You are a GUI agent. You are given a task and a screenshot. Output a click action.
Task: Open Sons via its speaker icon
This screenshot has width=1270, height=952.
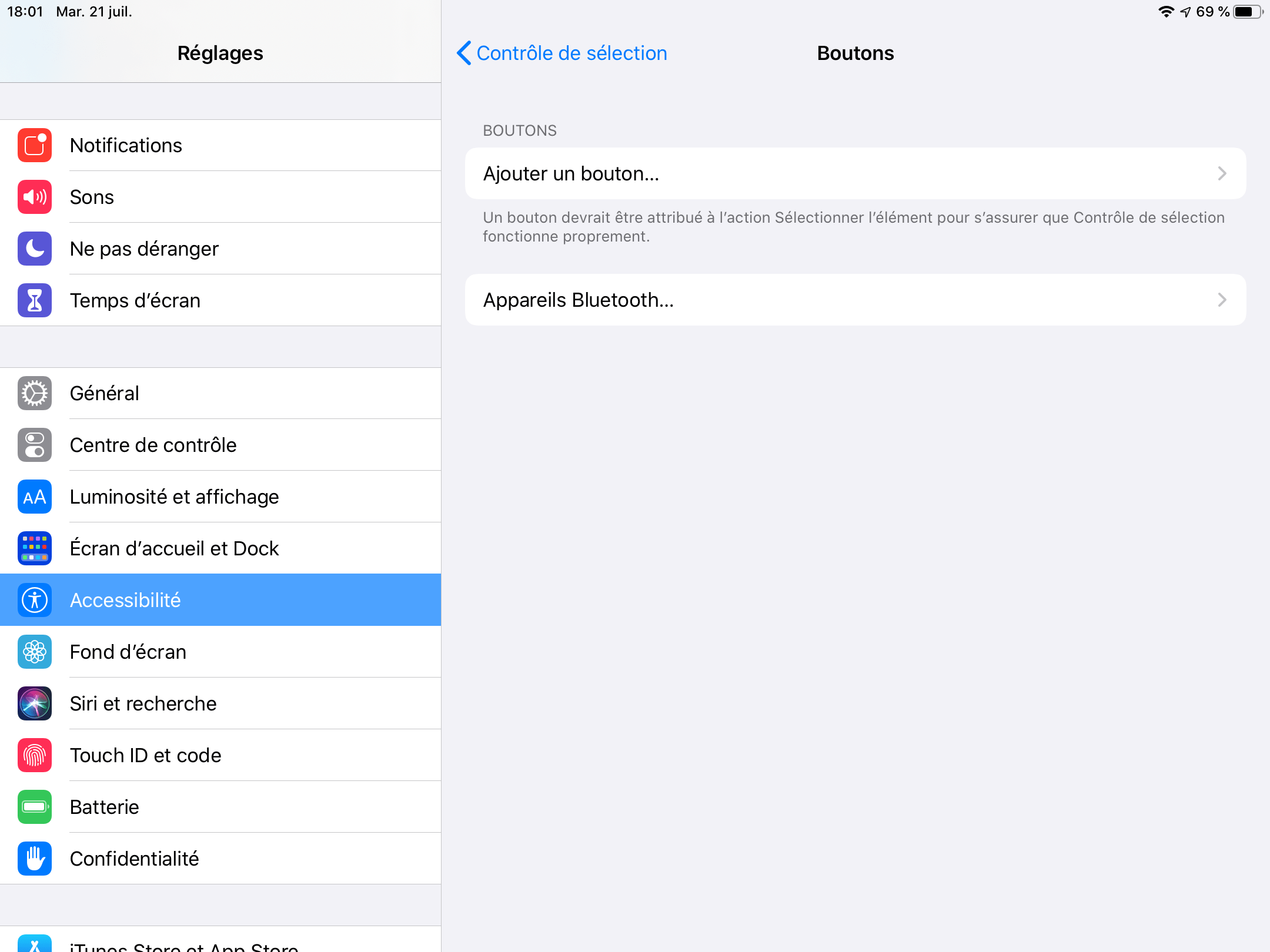(35, 197)
